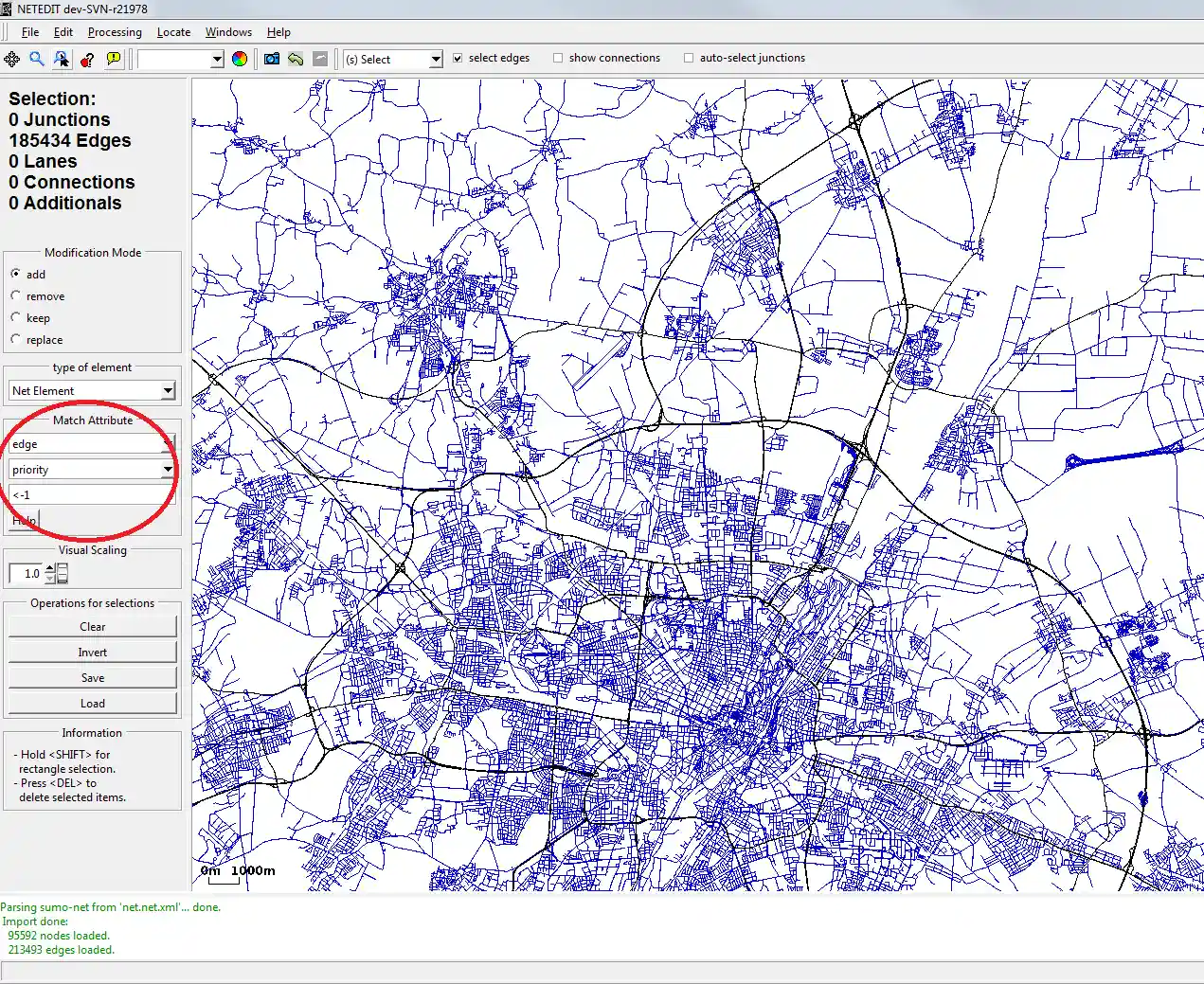Enable auto-select junctions checkbox
1204x984 pixels.
[689, 58]
